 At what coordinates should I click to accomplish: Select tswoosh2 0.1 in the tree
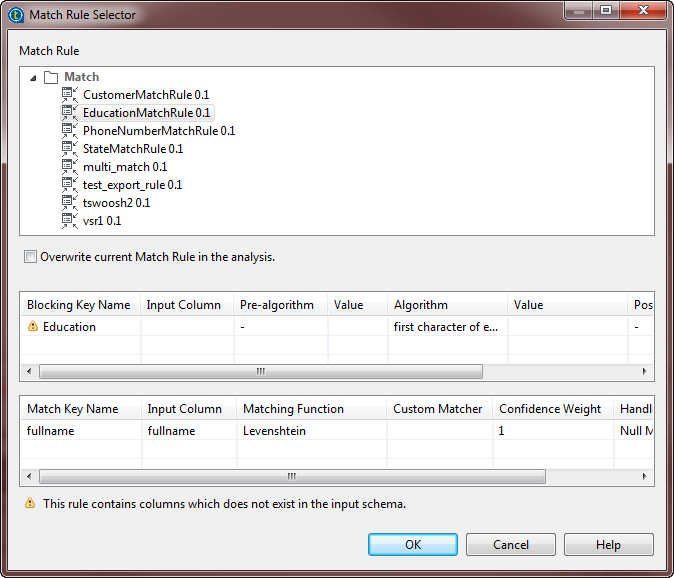(116, 203)
